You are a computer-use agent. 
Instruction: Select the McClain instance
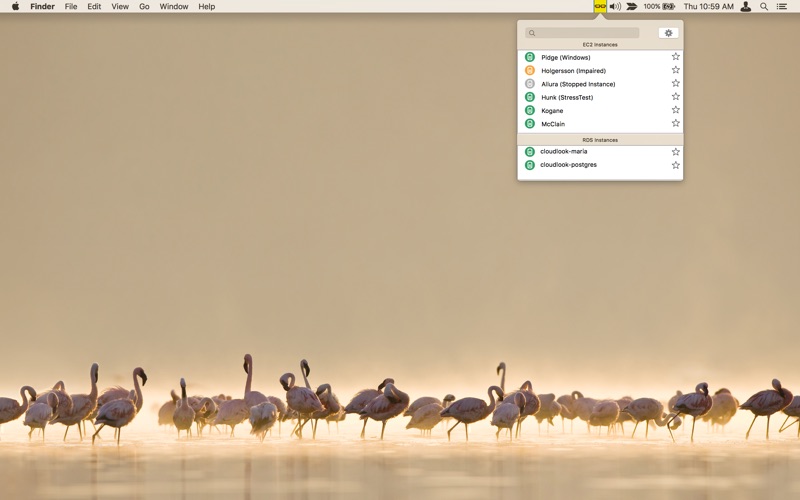[600, 123]
